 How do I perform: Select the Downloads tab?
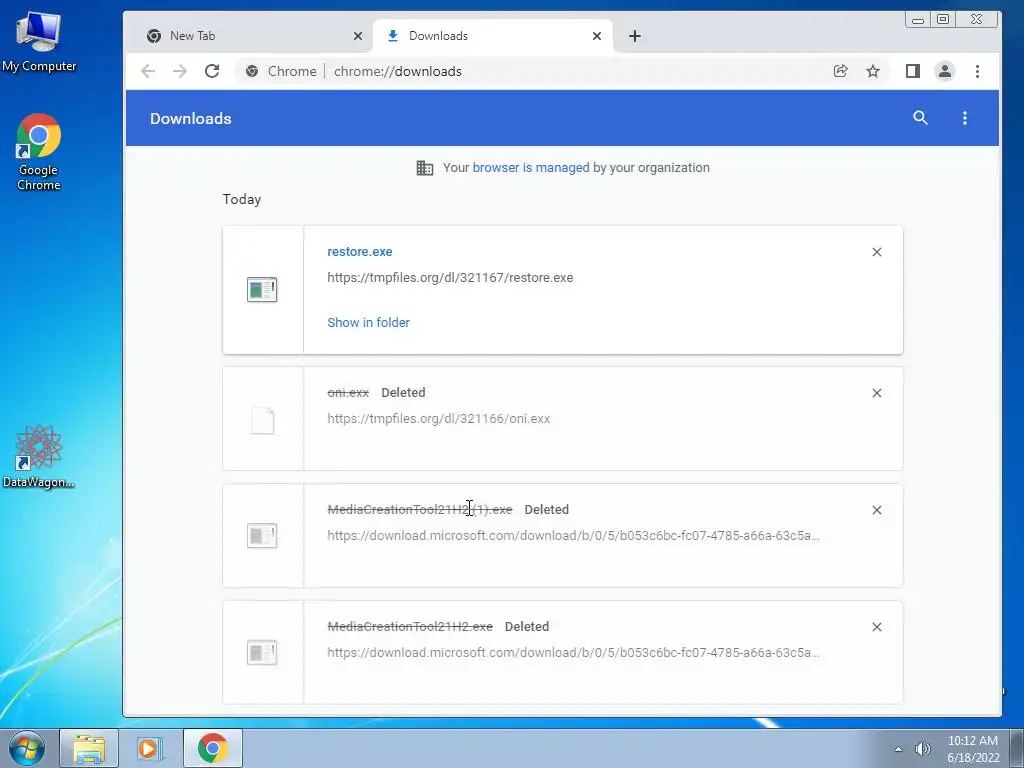coord(492,36)
